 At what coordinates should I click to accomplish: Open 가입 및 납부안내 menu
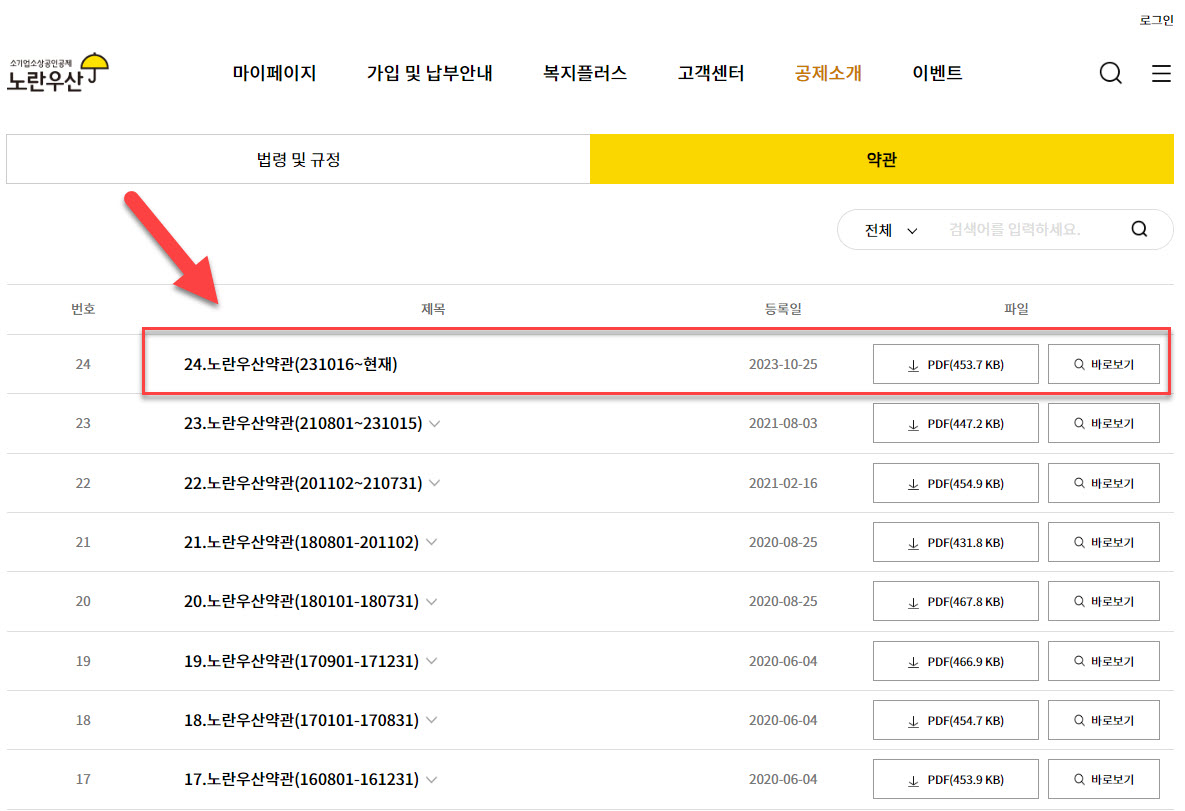pos(429,73)
